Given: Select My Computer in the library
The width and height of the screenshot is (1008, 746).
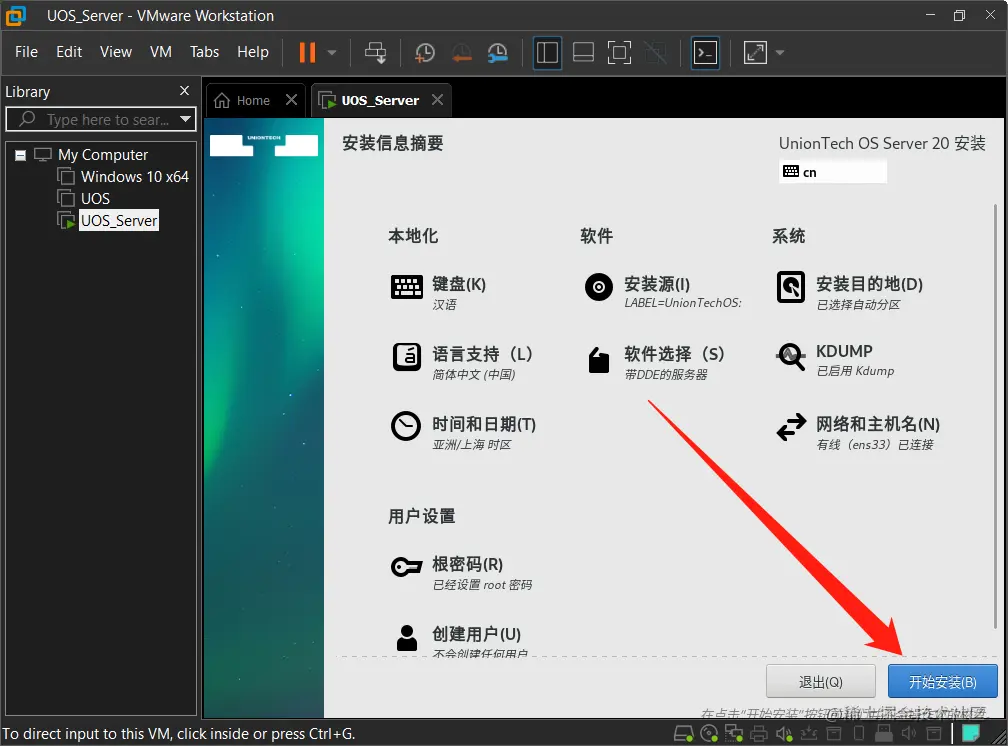Looking at the screenshot, I should [x=102, y=155].
